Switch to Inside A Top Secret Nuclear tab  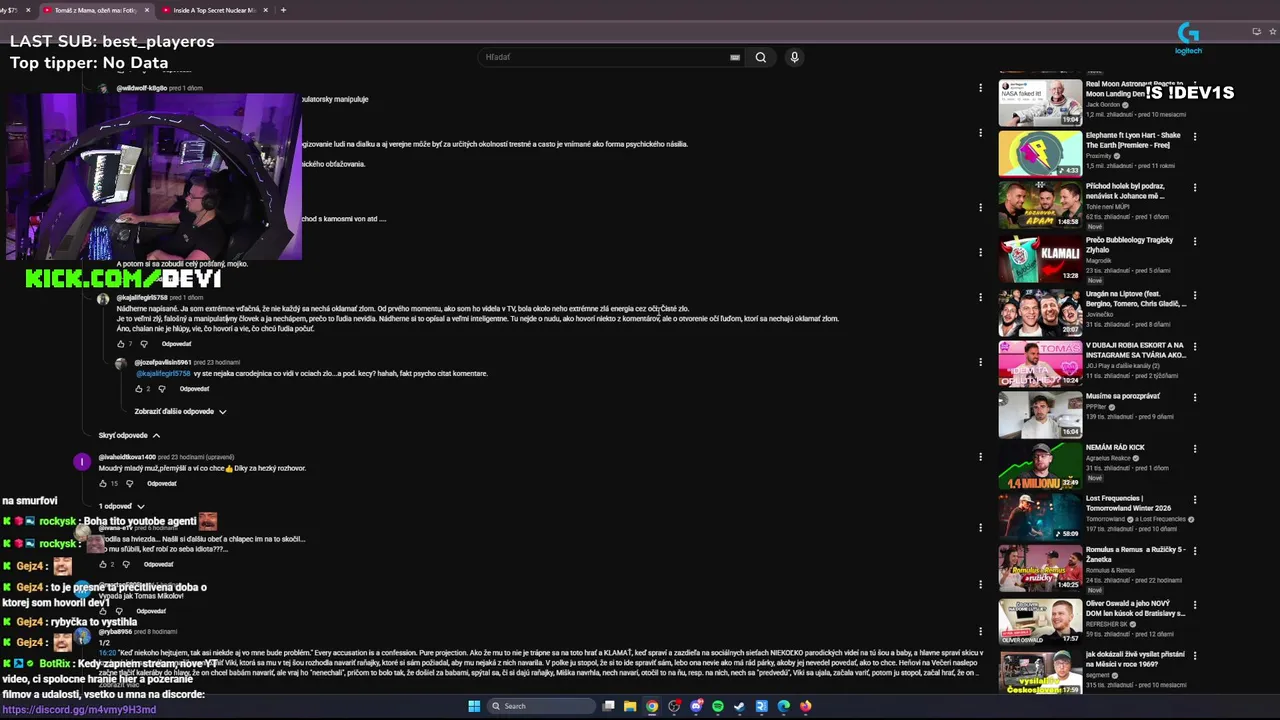click(x=214, y=10)
